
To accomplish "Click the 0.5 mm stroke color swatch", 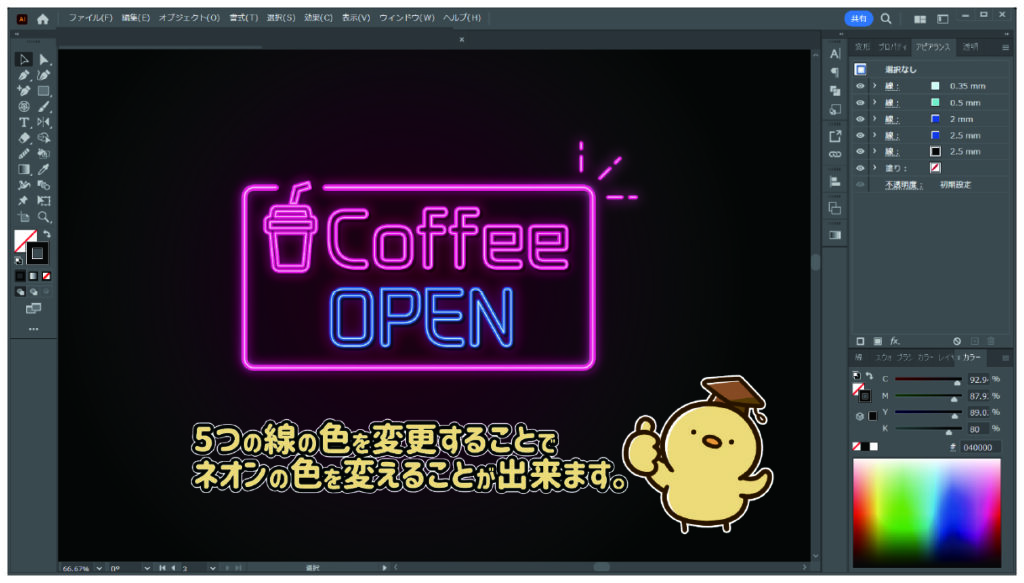I will [935, 102].
